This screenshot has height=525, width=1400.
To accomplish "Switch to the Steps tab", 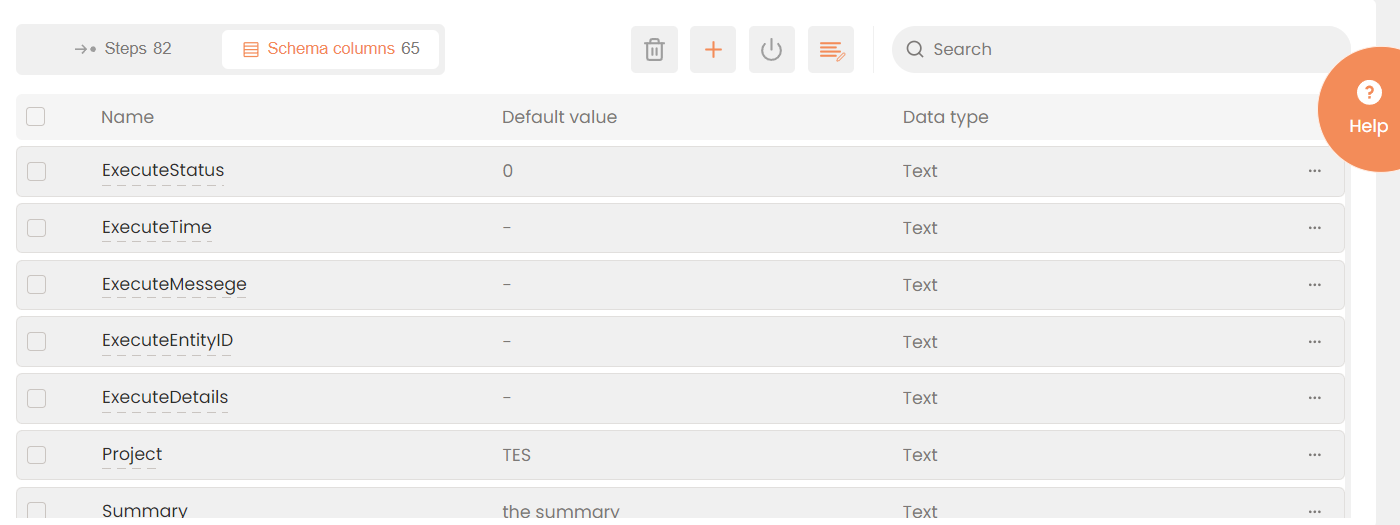I will (x=123, y=49).
